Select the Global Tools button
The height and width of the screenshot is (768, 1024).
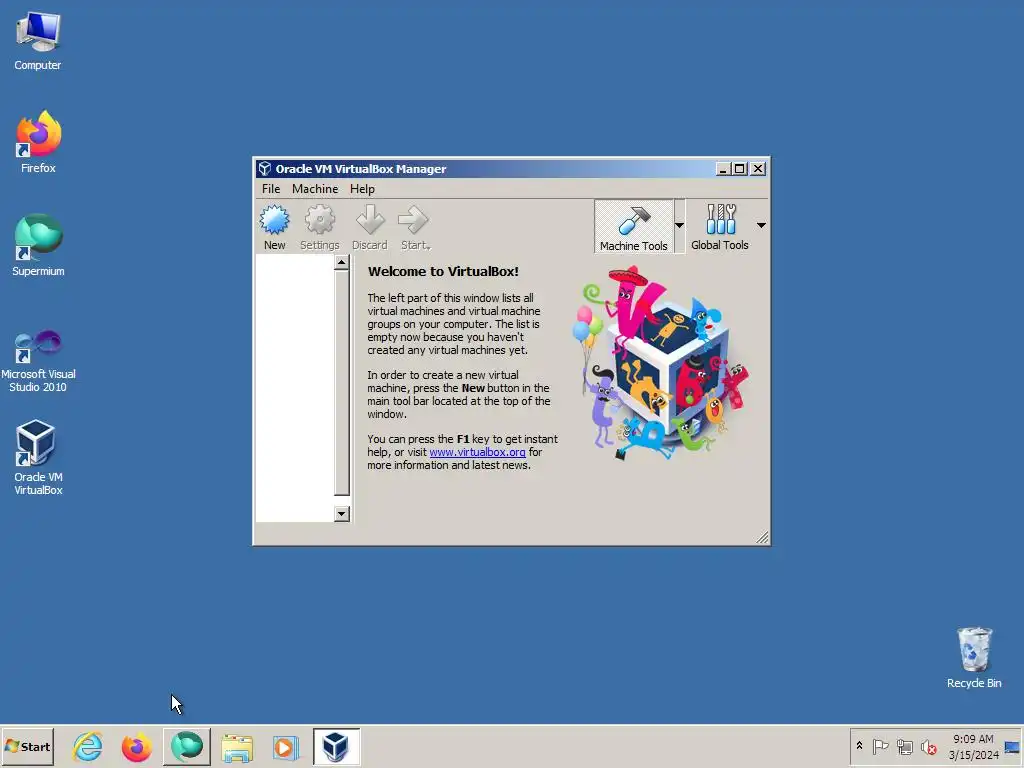pyautogui.click(x=720, y=227)
